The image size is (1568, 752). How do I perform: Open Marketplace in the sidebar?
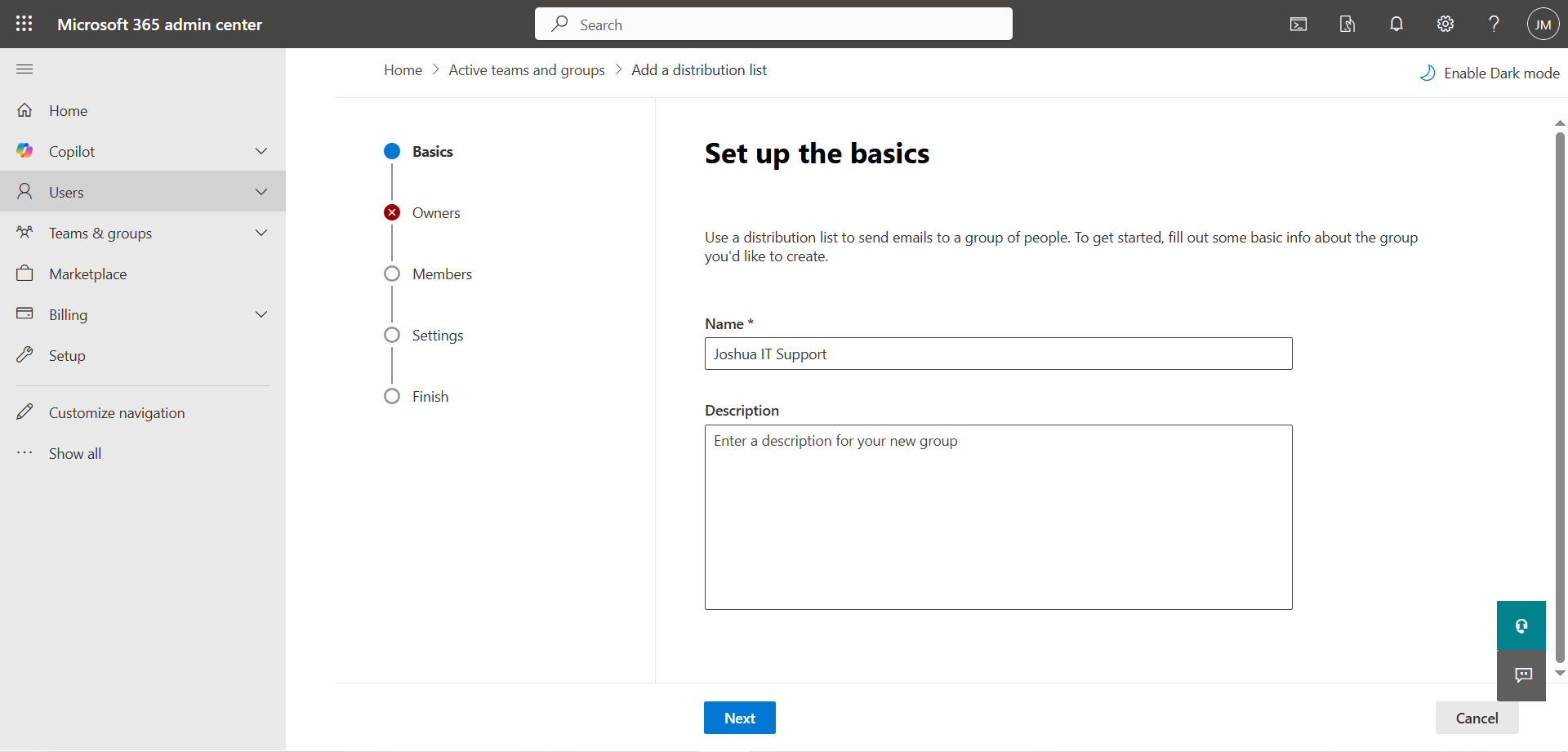(x=143, y=274)
